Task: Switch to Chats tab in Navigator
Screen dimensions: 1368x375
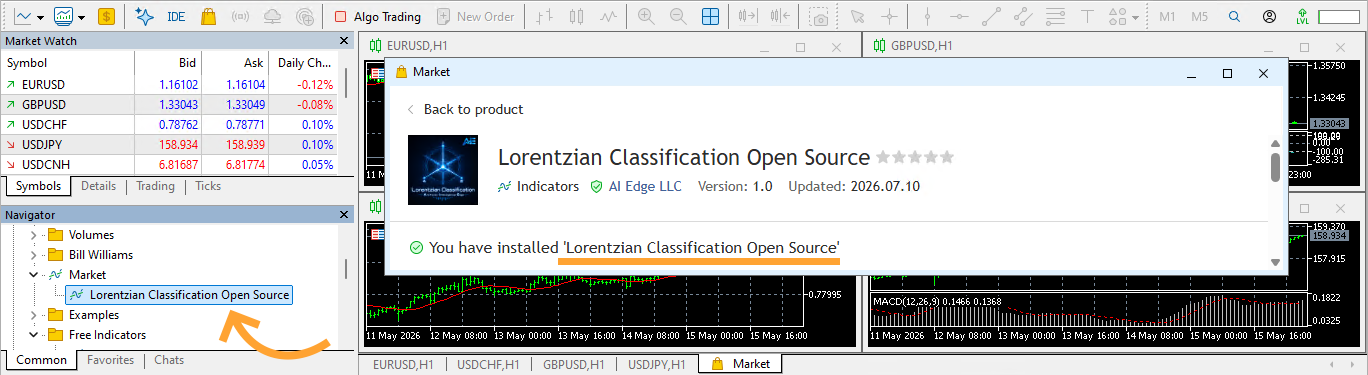Action: (169, 360)
